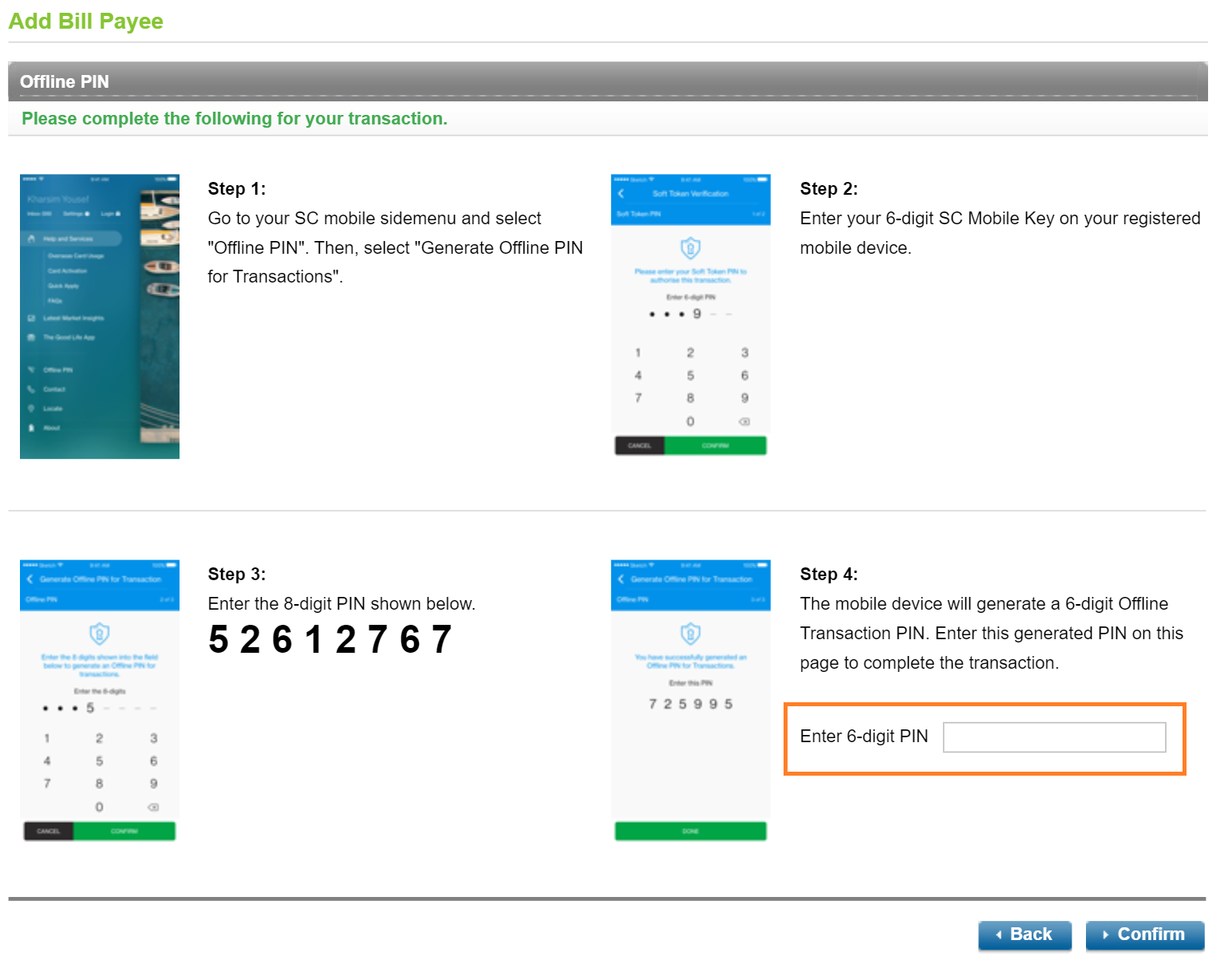Tap the digit 9 on the Step 2 keypad

[744, 397]
